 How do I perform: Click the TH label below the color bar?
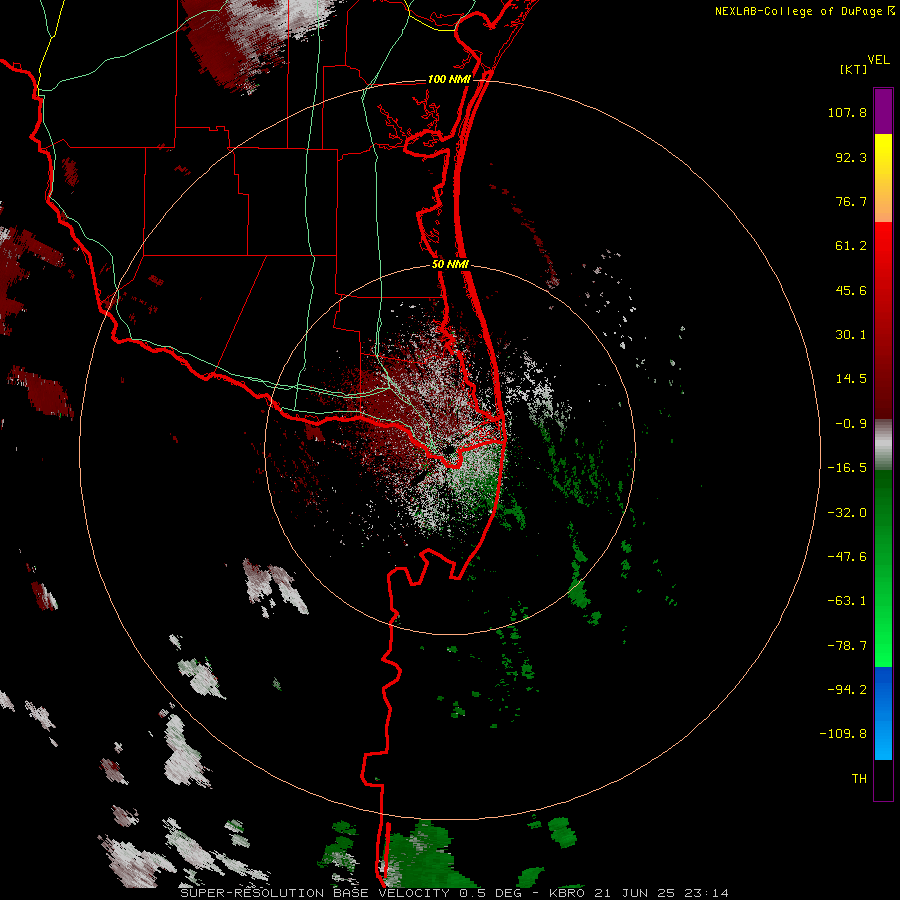(x=859, y=779)
